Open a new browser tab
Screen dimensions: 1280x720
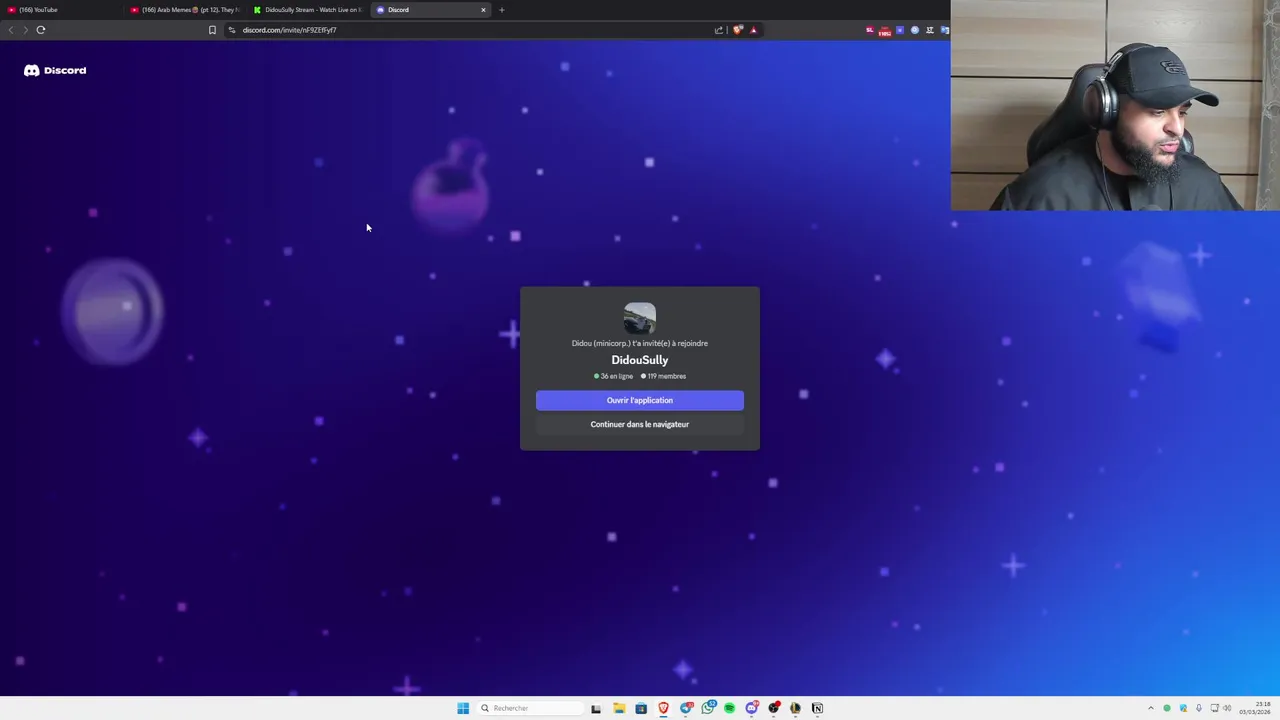coord(502,10)
